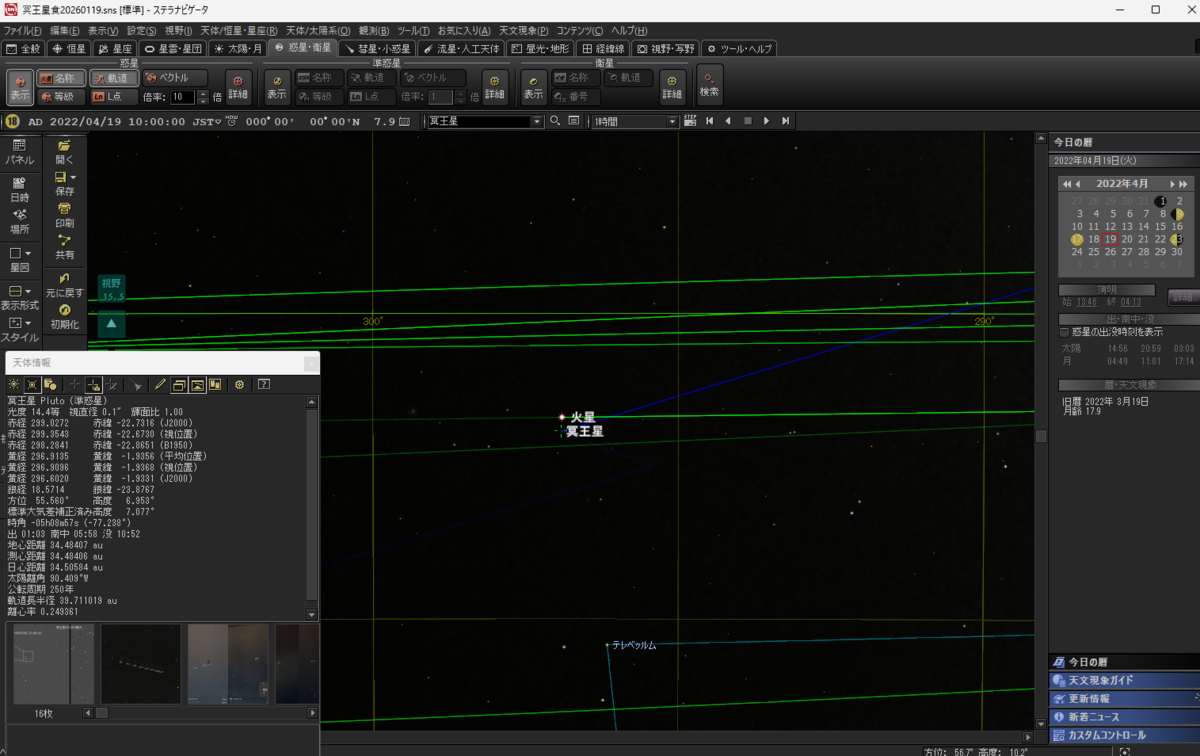Click the 視野 15.5 field-of-view indicator
Image resolution: width=1200 pixels, height=756 pixels.
[x=111, y=289]
